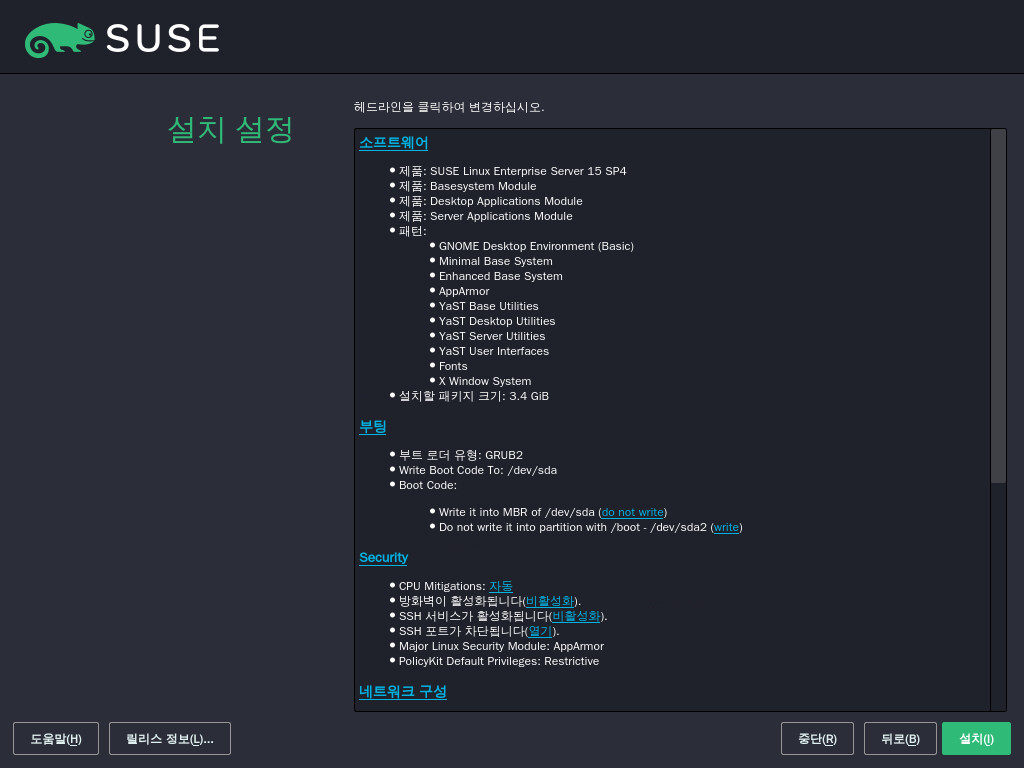This screenshot has width=1024, height=768.
Task: Open the 네트워크 구성 headline
Action: point(402,692)
